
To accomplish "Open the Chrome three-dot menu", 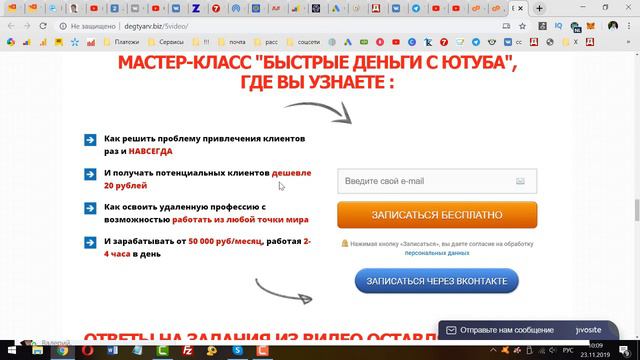I will (x=629, y=26).
